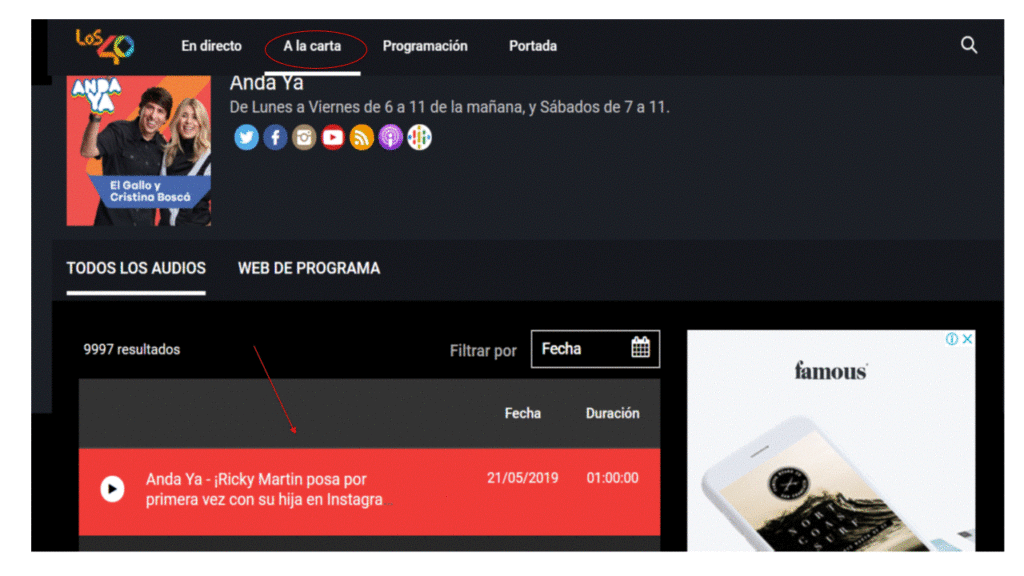
Task: Switch to the TODOS LOS AUDIOS tab
Action: click(x=136, y=268)
